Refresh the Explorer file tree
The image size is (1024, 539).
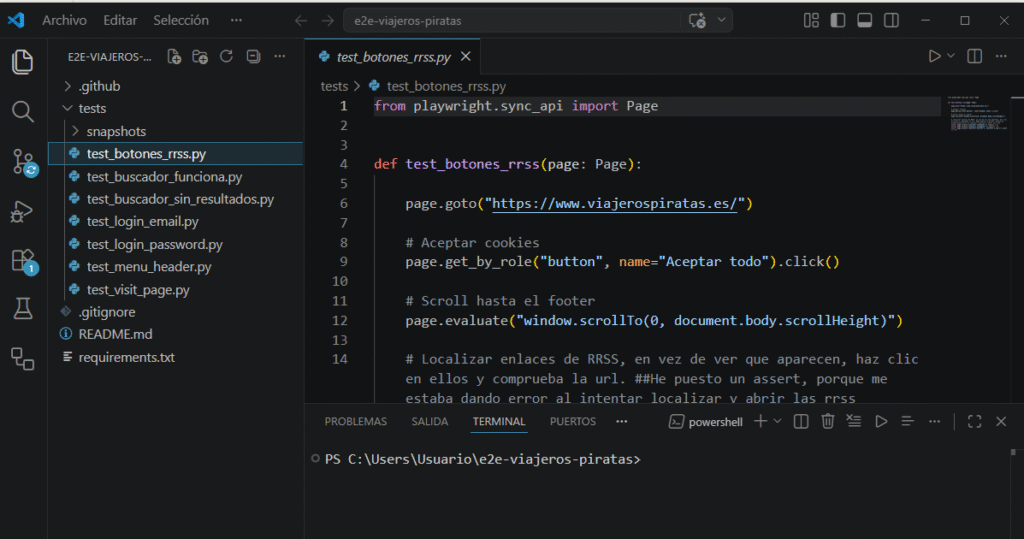pos(227,57)
